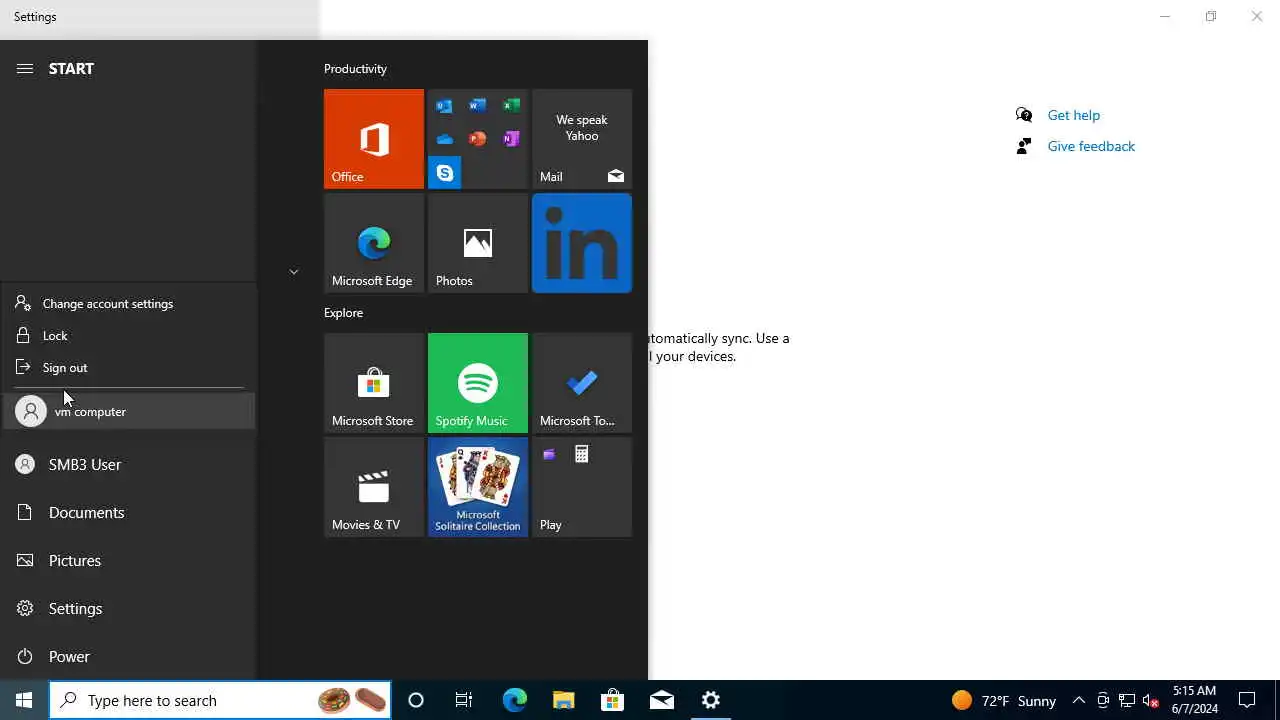Collapse the Start menu hamburger
This screenshot has height=720, width=1280.
25,68
